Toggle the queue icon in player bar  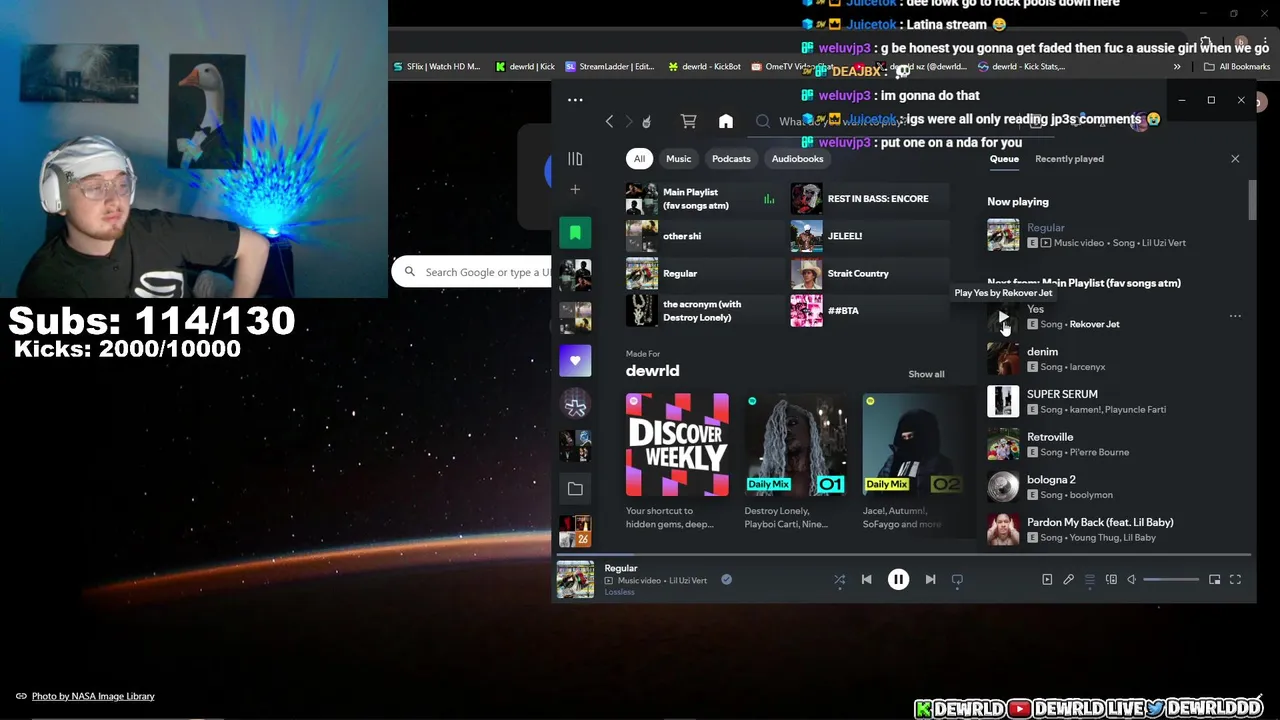1090,580
